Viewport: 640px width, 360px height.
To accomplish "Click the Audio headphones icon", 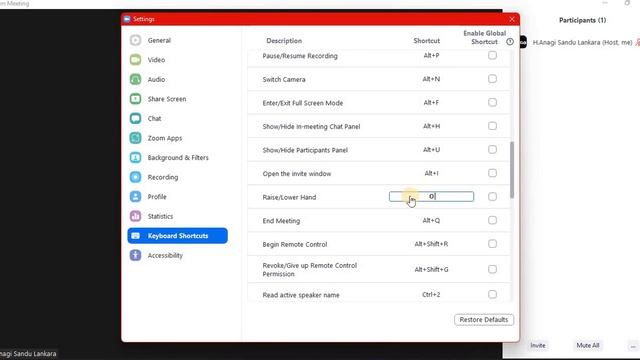I will tap(136, 79).
